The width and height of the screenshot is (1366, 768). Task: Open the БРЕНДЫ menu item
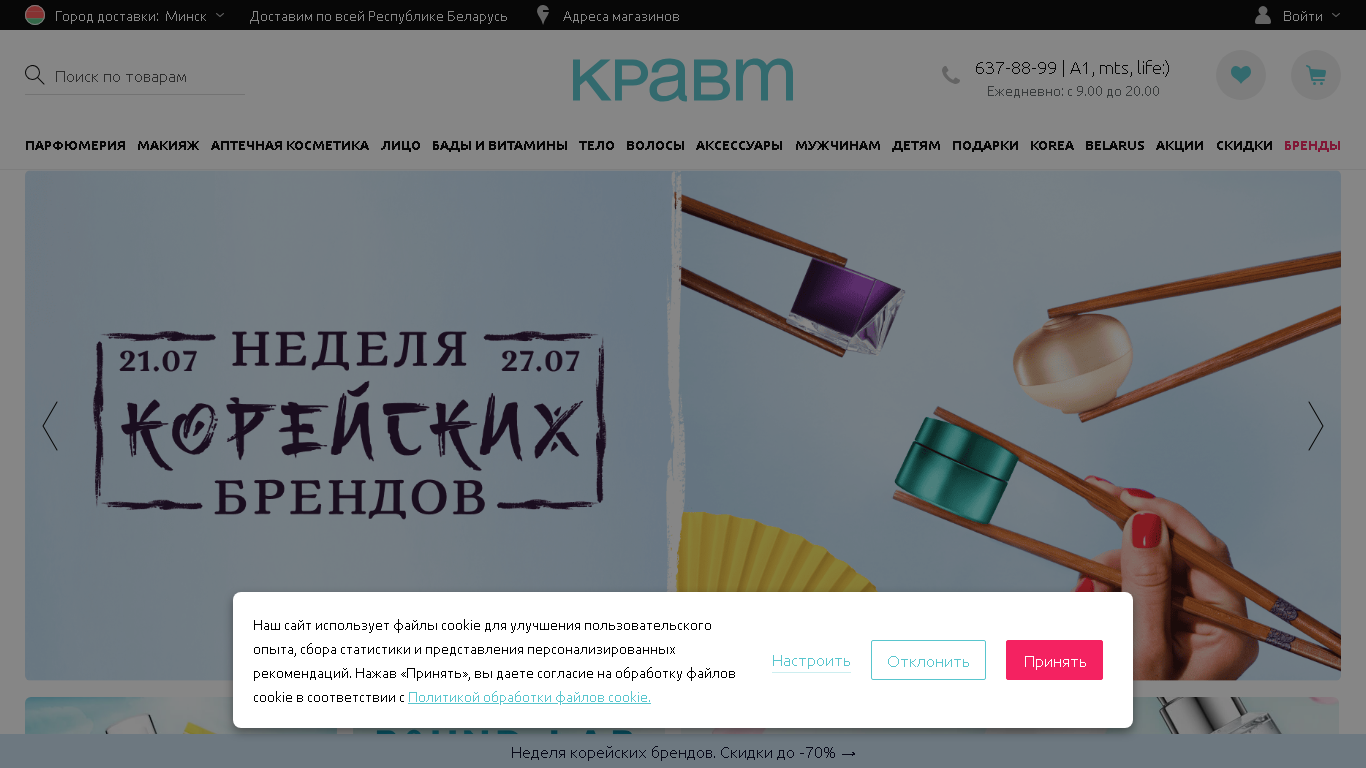coord(1312,146)
